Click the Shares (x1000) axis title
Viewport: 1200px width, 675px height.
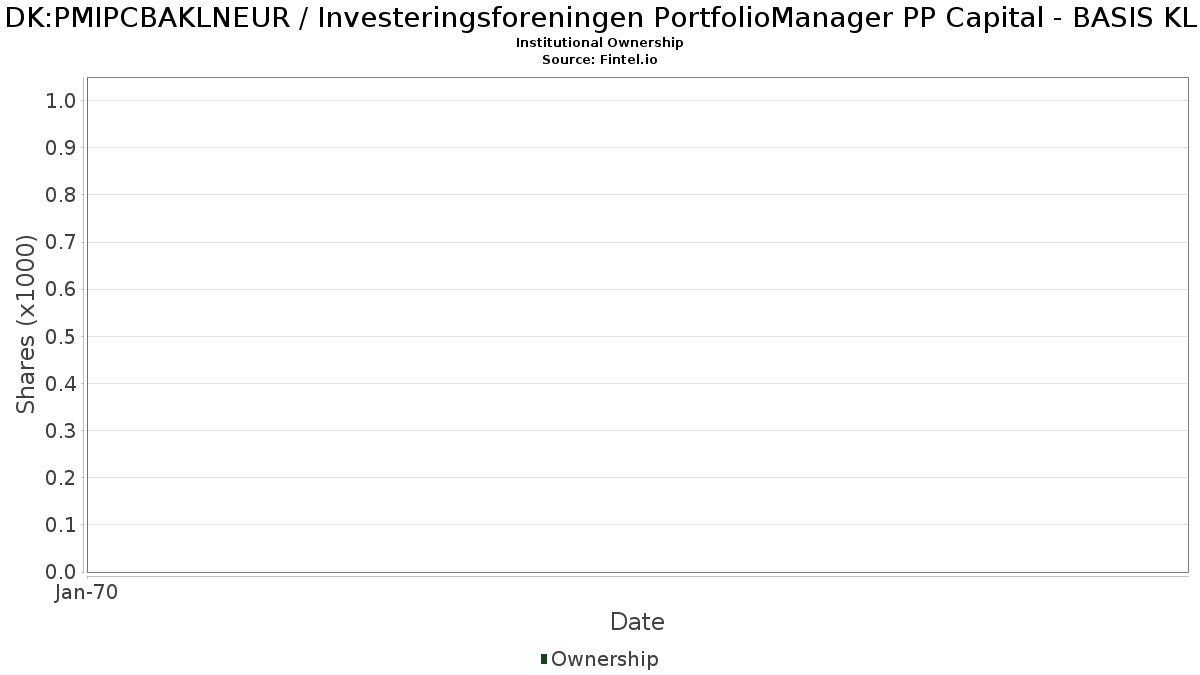click(x=27, y=324)
